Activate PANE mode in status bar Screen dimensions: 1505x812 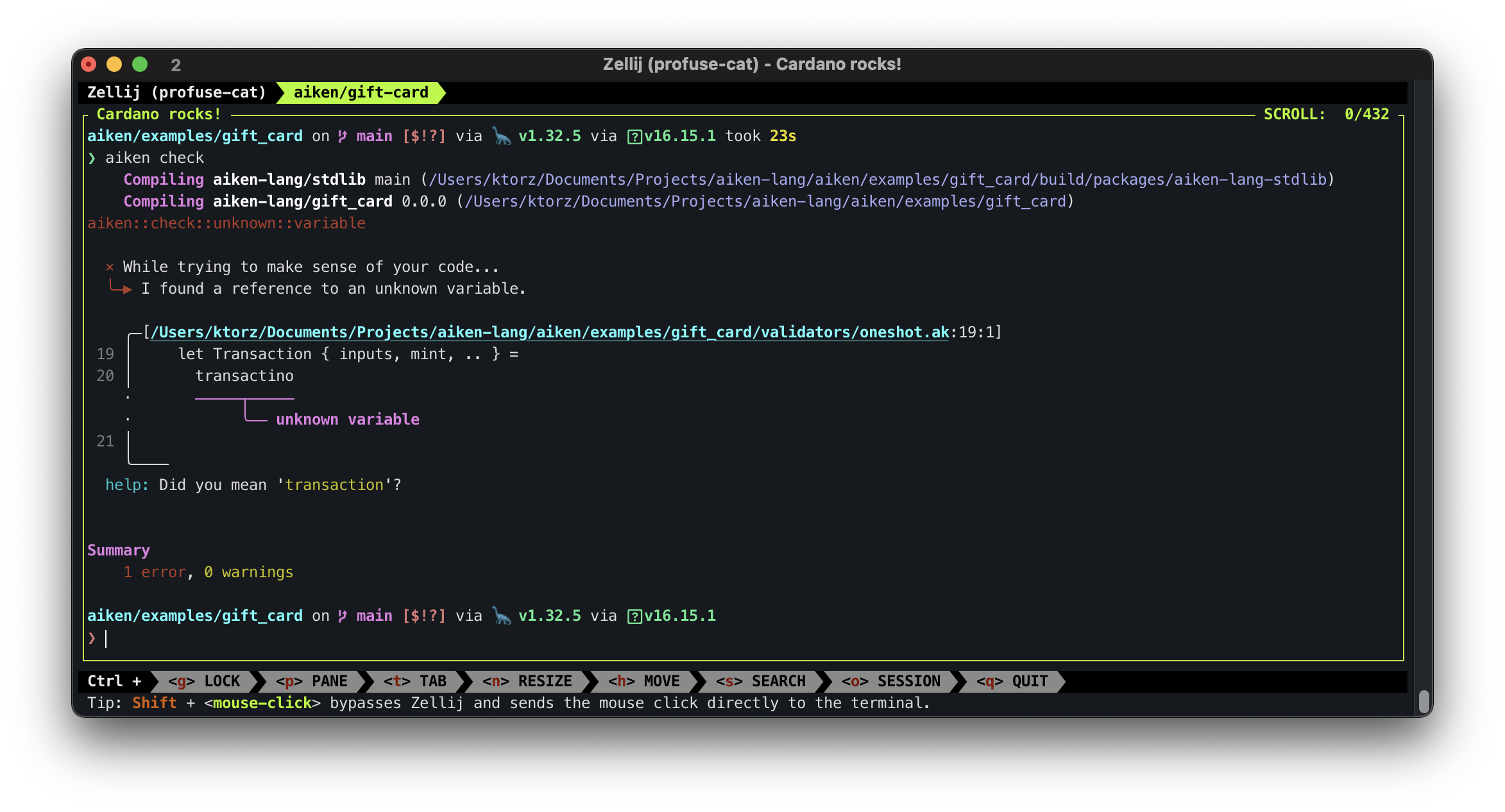(x=312, y=681)
